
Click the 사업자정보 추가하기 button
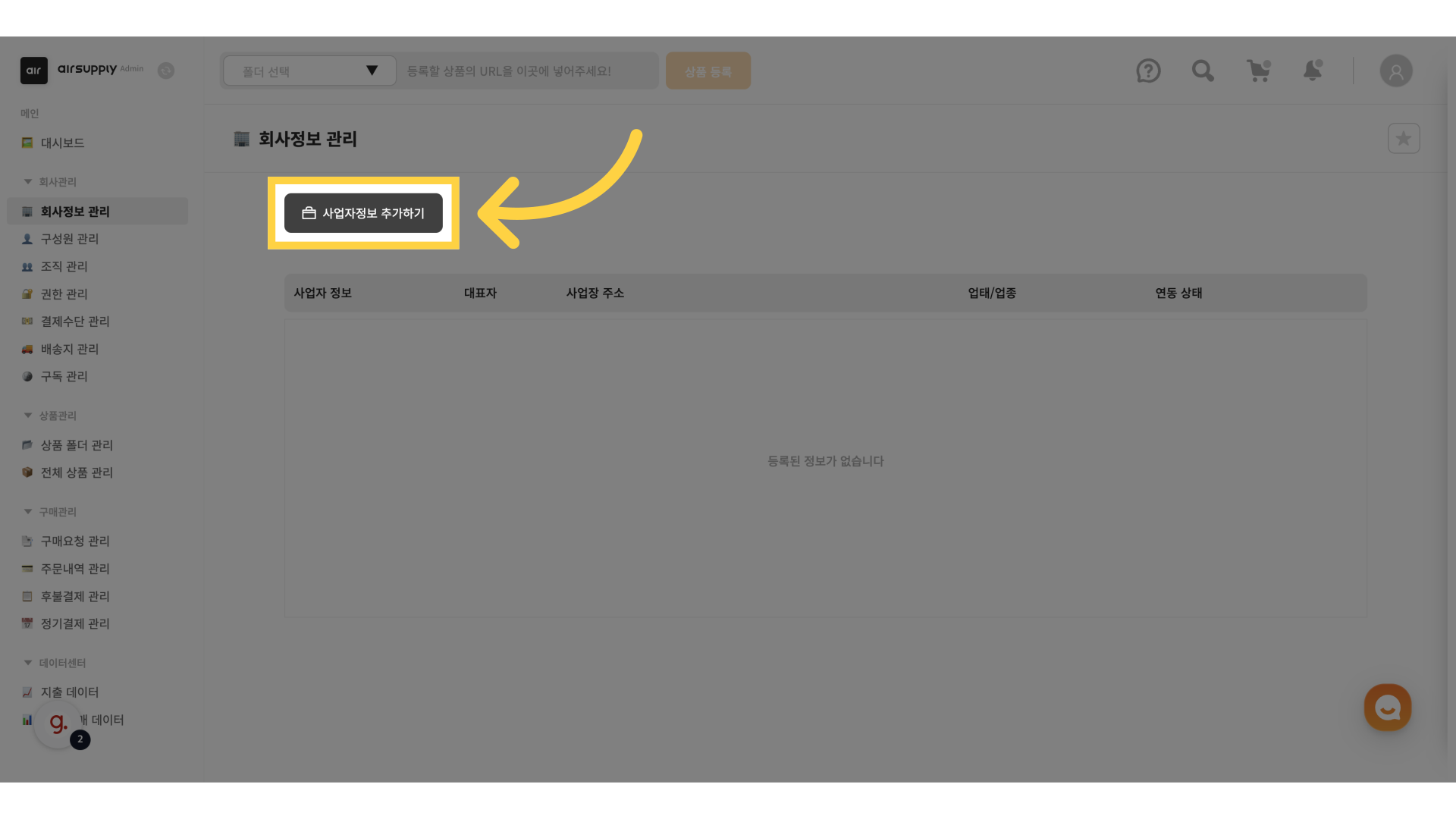click(363, 213)
